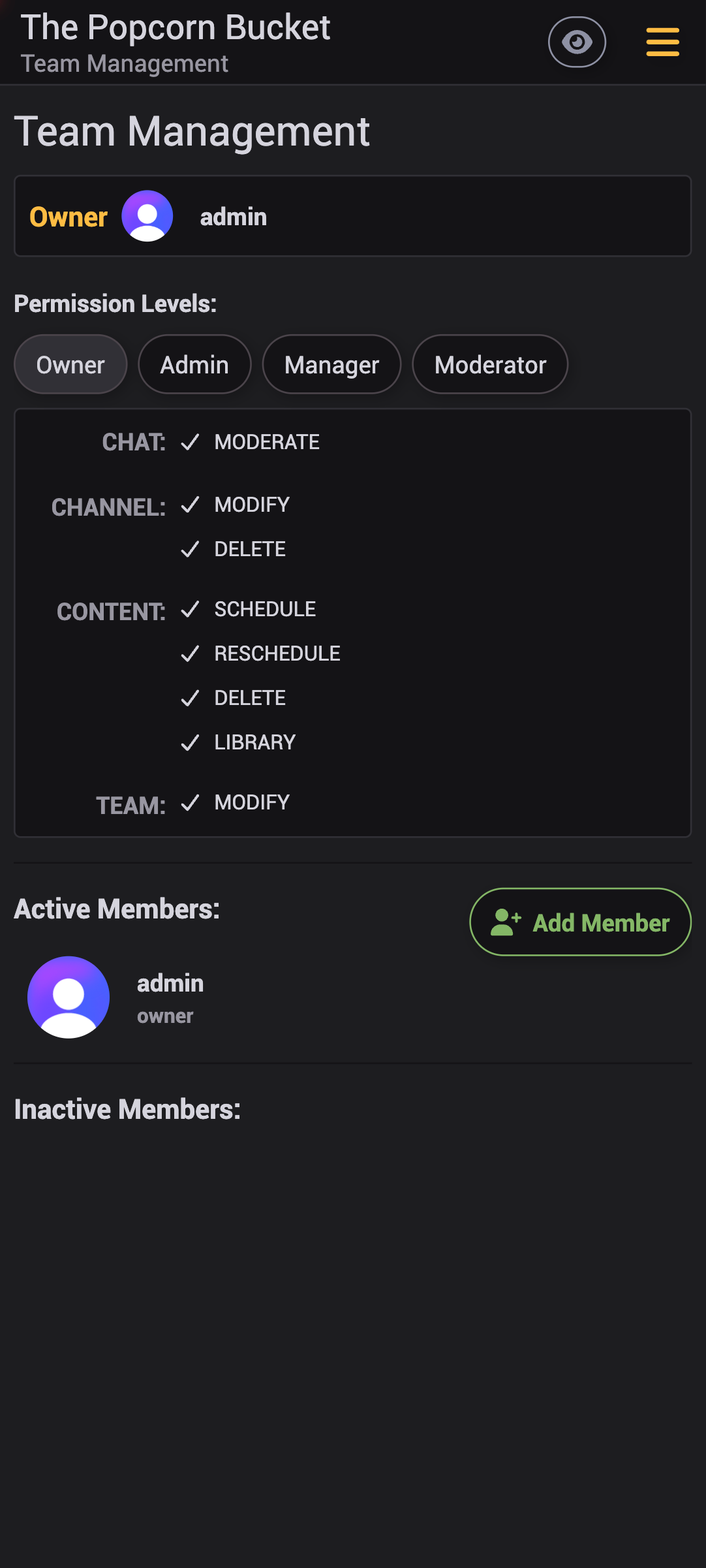
Task: View the Moderator permission level
Action: tap(490, 365)
